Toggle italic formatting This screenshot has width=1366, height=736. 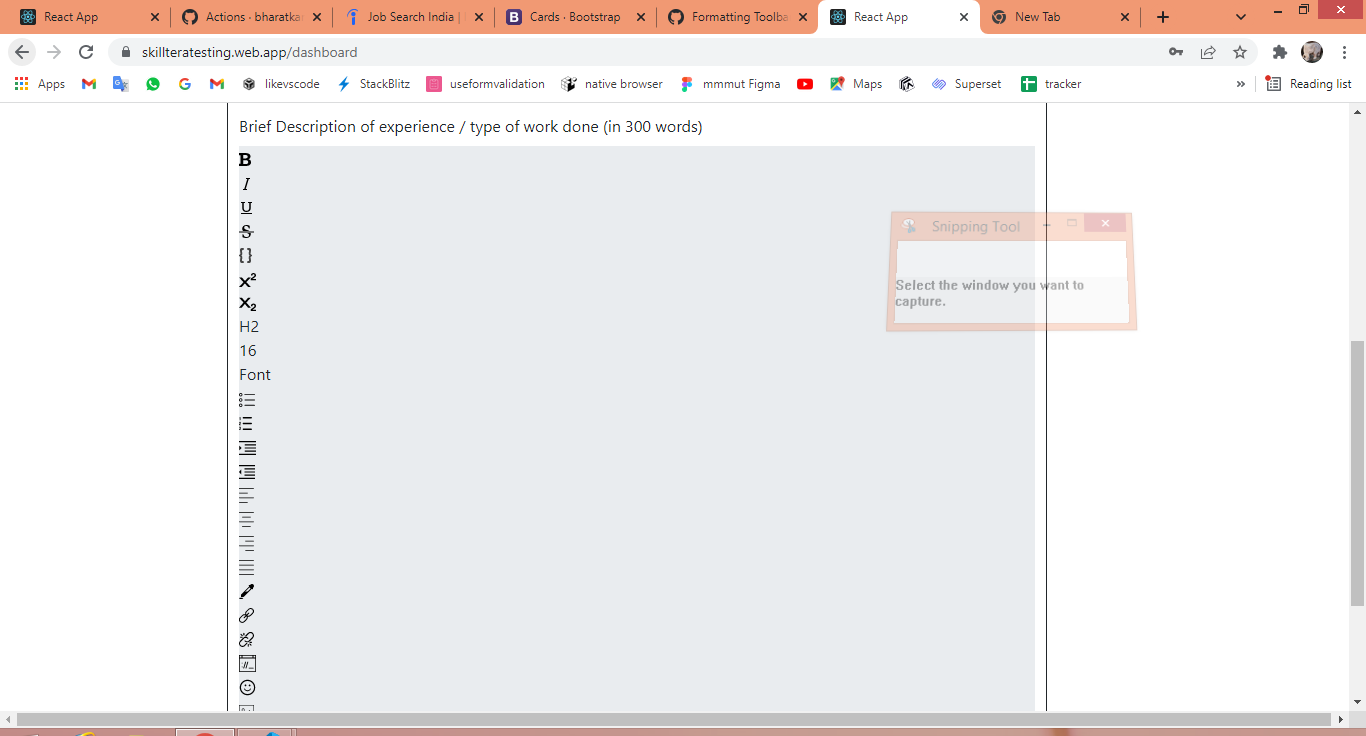(x=243, y=183)
